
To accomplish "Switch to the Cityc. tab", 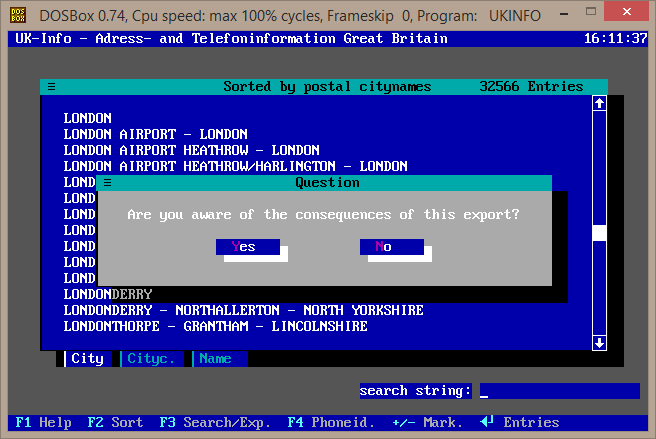I will click(151, 359).
